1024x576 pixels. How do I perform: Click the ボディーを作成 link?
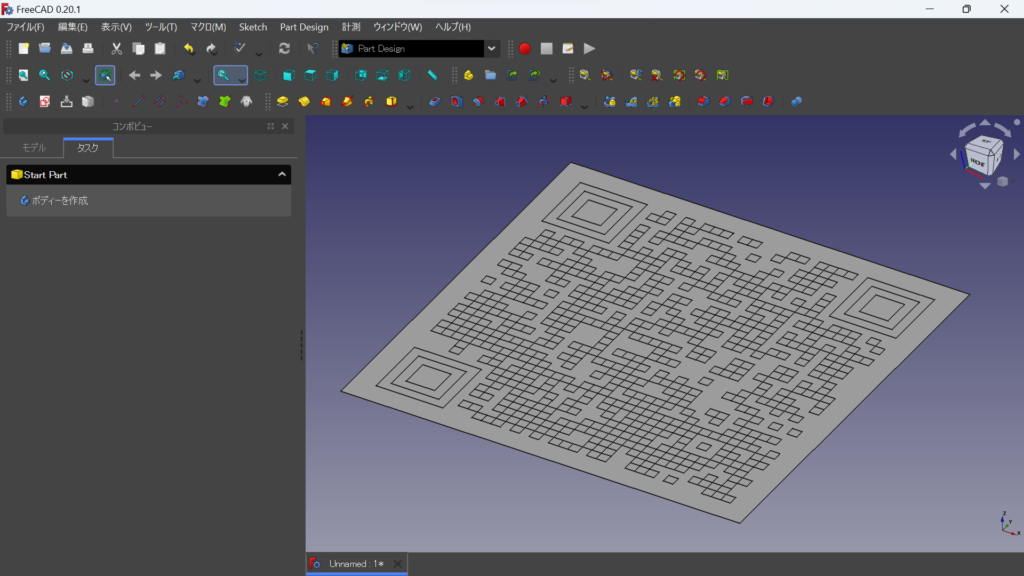pyautogui.click(x=59, y=200)
